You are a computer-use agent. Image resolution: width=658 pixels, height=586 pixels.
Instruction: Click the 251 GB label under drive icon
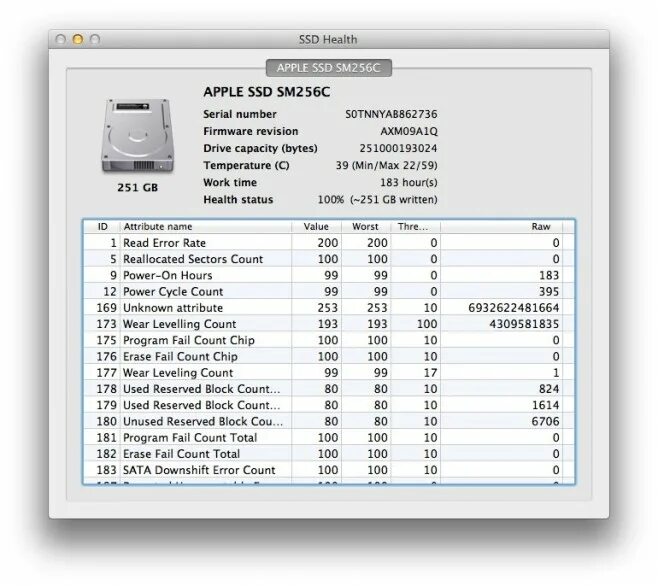point(138,188)
